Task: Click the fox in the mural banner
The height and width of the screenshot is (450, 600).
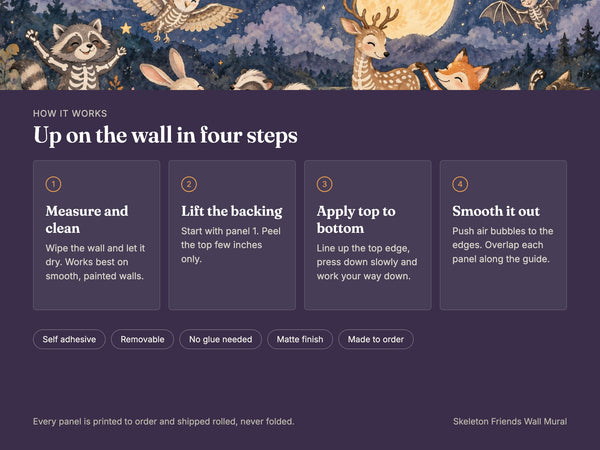Action: coord(457,71)
